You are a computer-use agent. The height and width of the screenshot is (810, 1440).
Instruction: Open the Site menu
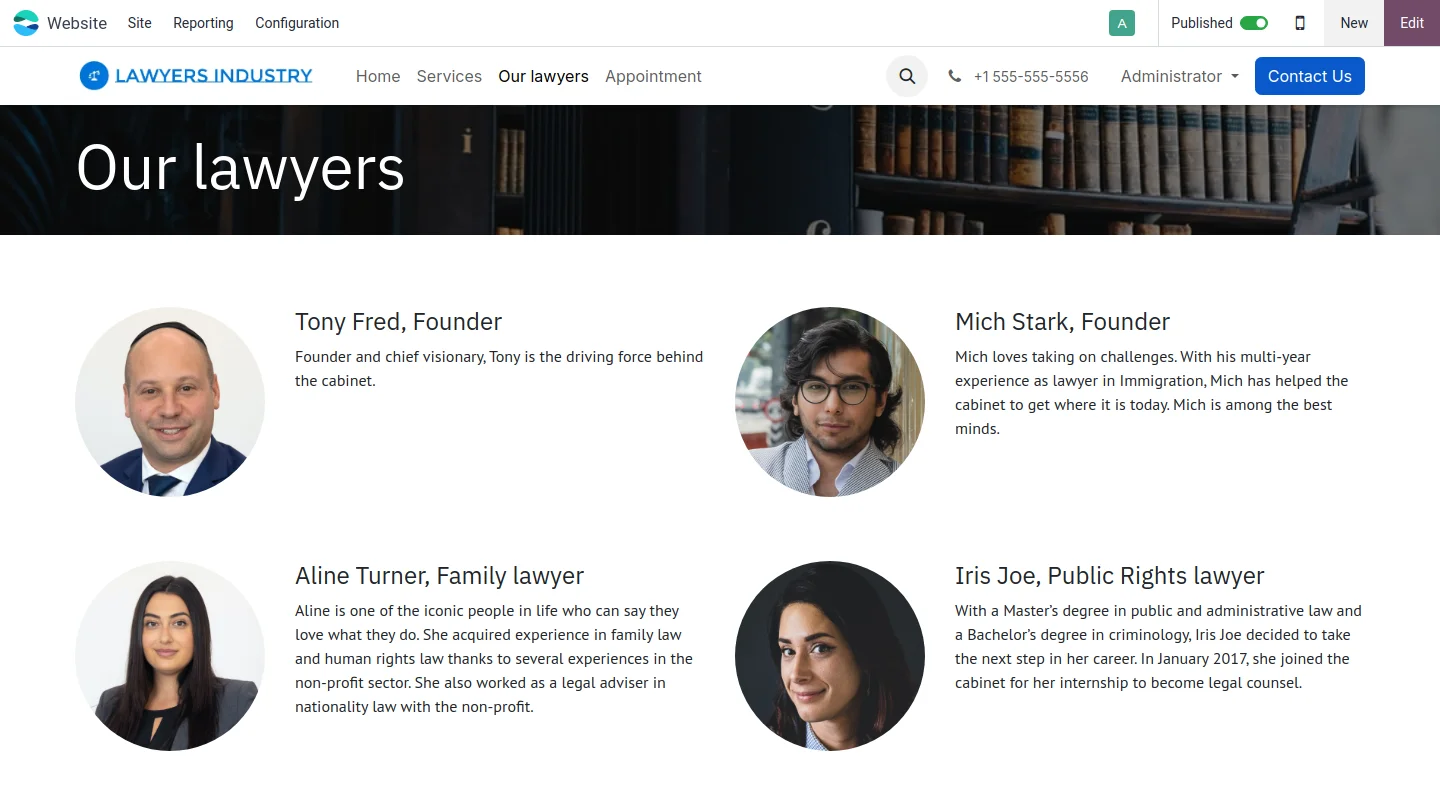click(140, 23)
